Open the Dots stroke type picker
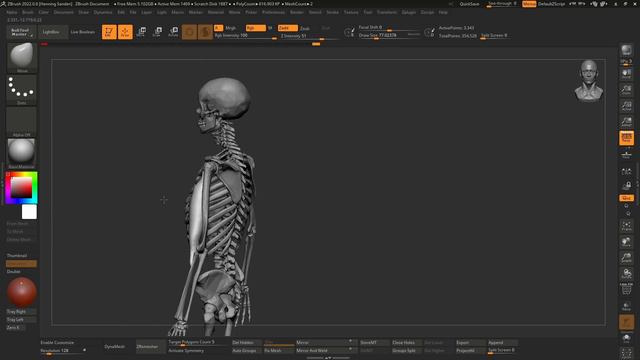 point(22,89)
